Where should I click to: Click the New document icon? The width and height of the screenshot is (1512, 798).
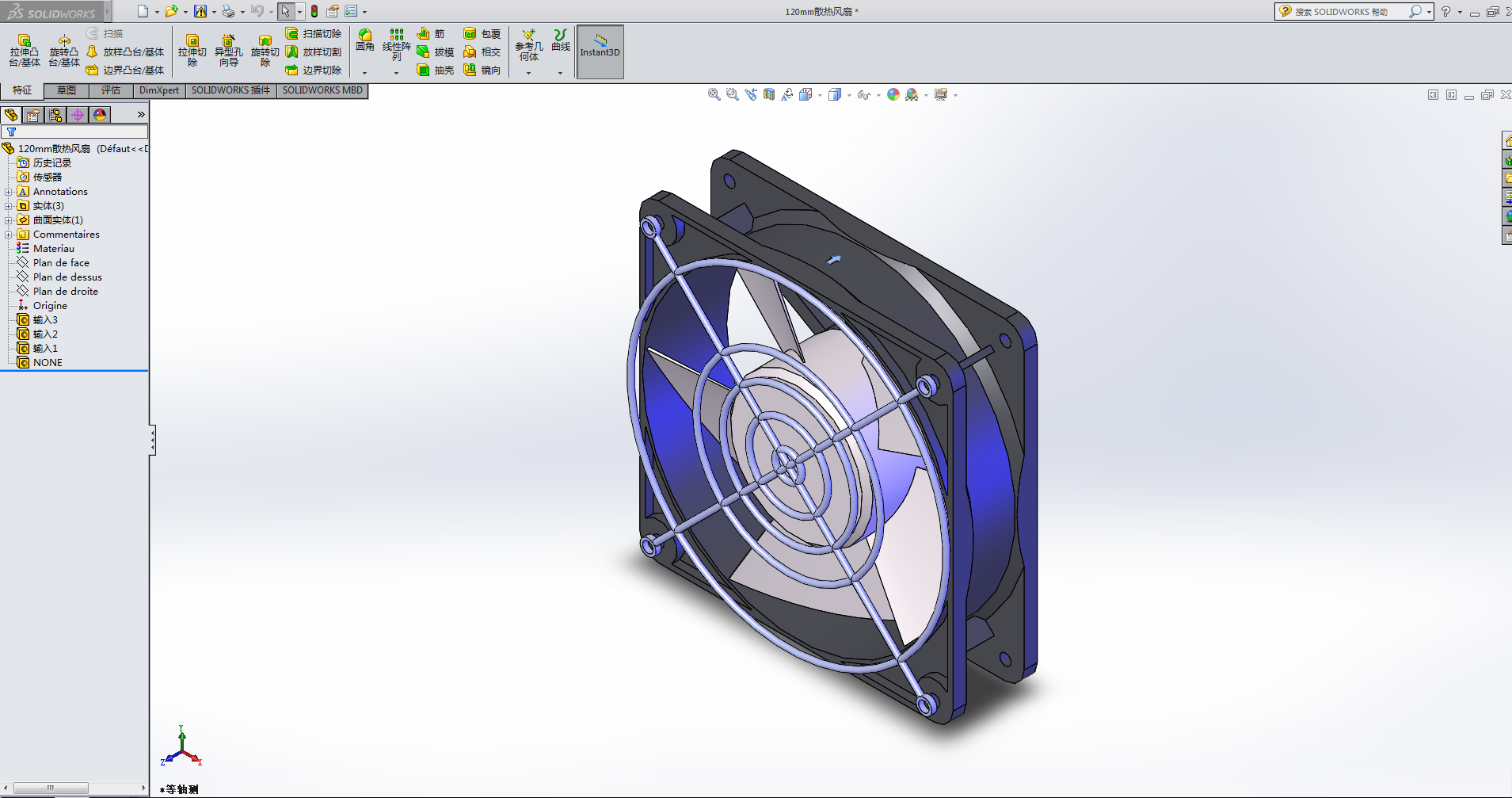click(143, 12)
